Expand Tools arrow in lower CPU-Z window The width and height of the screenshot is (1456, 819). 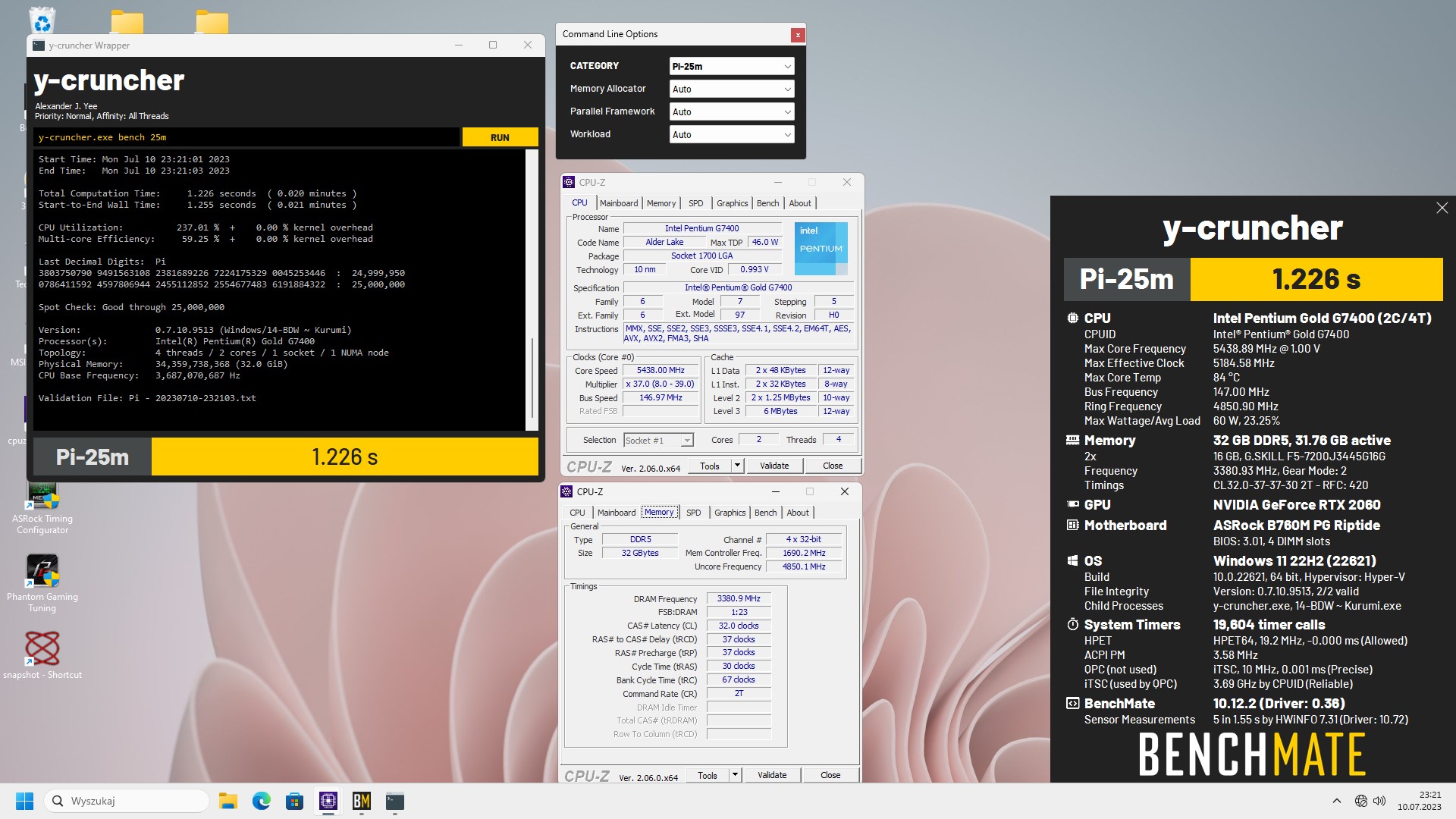point(735,775)
